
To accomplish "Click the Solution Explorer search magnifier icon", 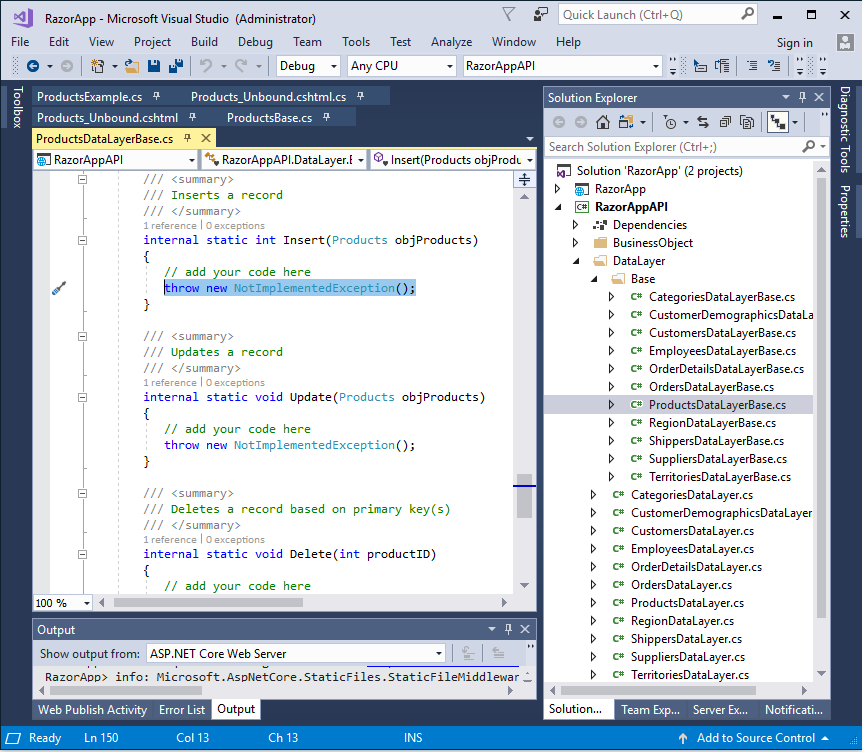I will tap(809, 147).
